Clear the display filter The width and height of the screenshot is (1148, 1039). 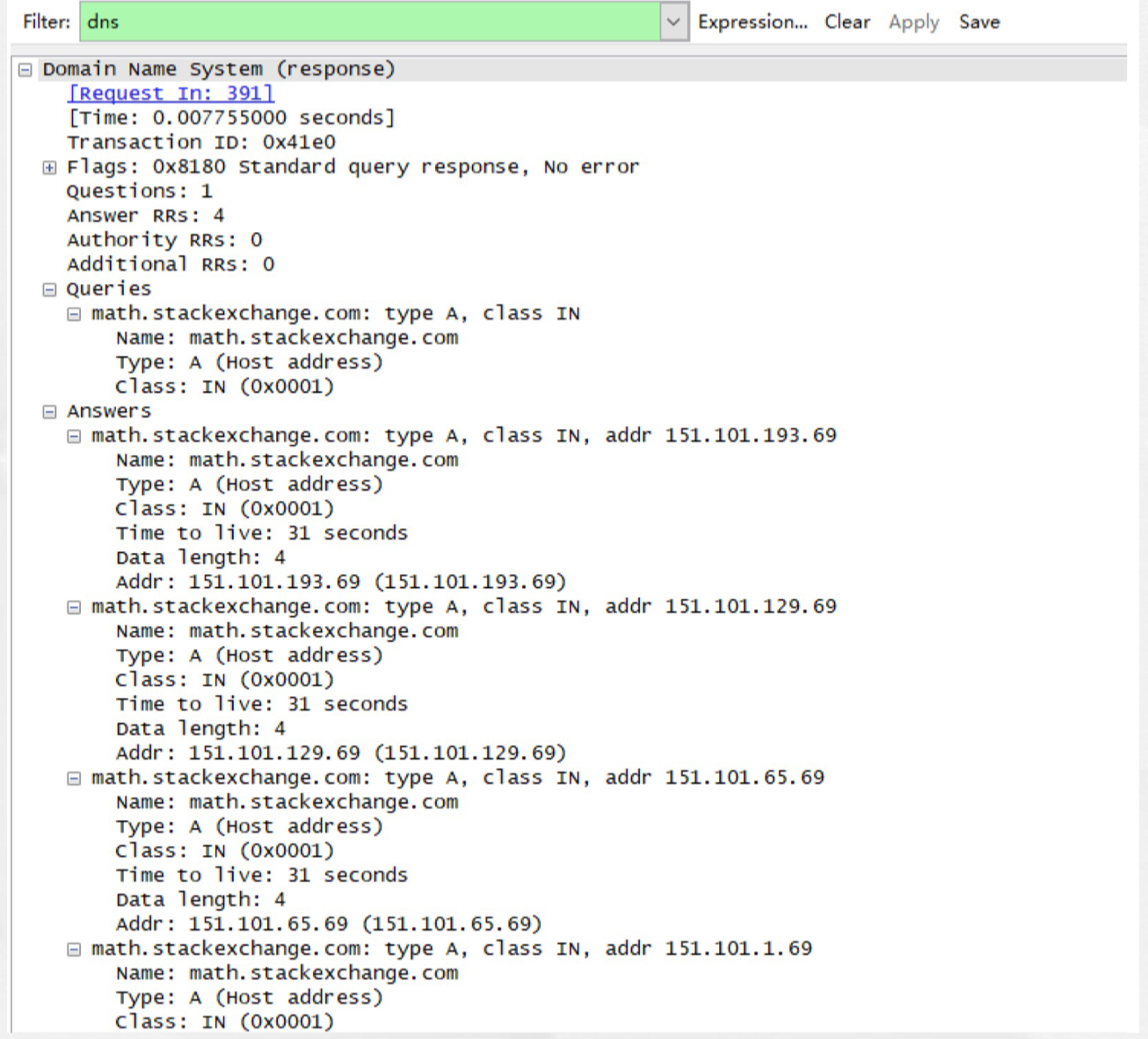tap(847, 22)
